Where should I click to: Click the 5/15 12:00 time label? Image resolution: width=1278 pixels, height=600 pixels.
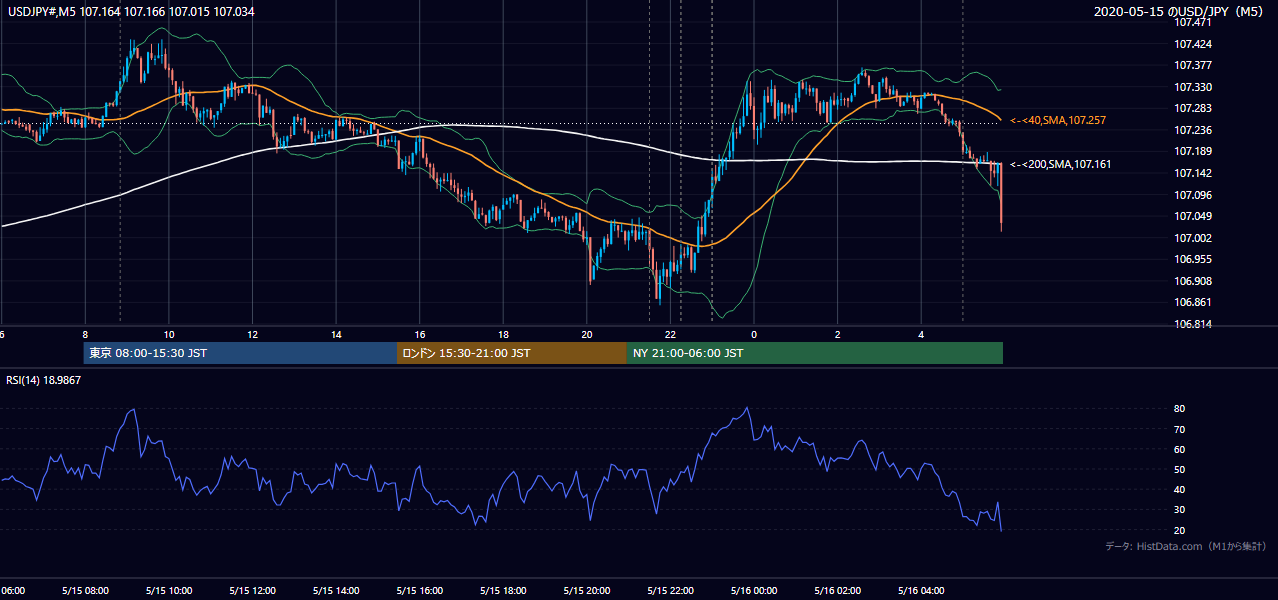(252, 591)
